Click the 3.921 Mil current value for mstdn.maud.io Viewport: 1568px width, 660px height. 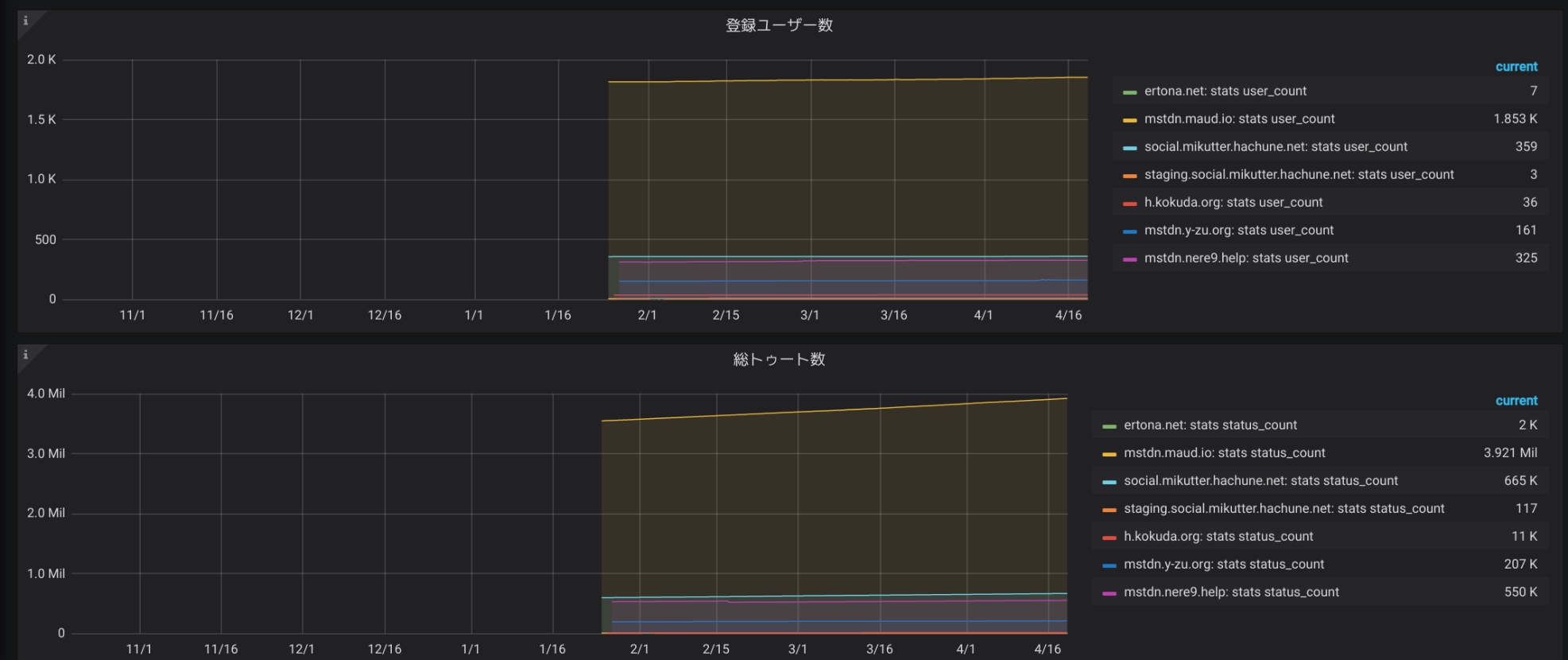coord(1509,453)
